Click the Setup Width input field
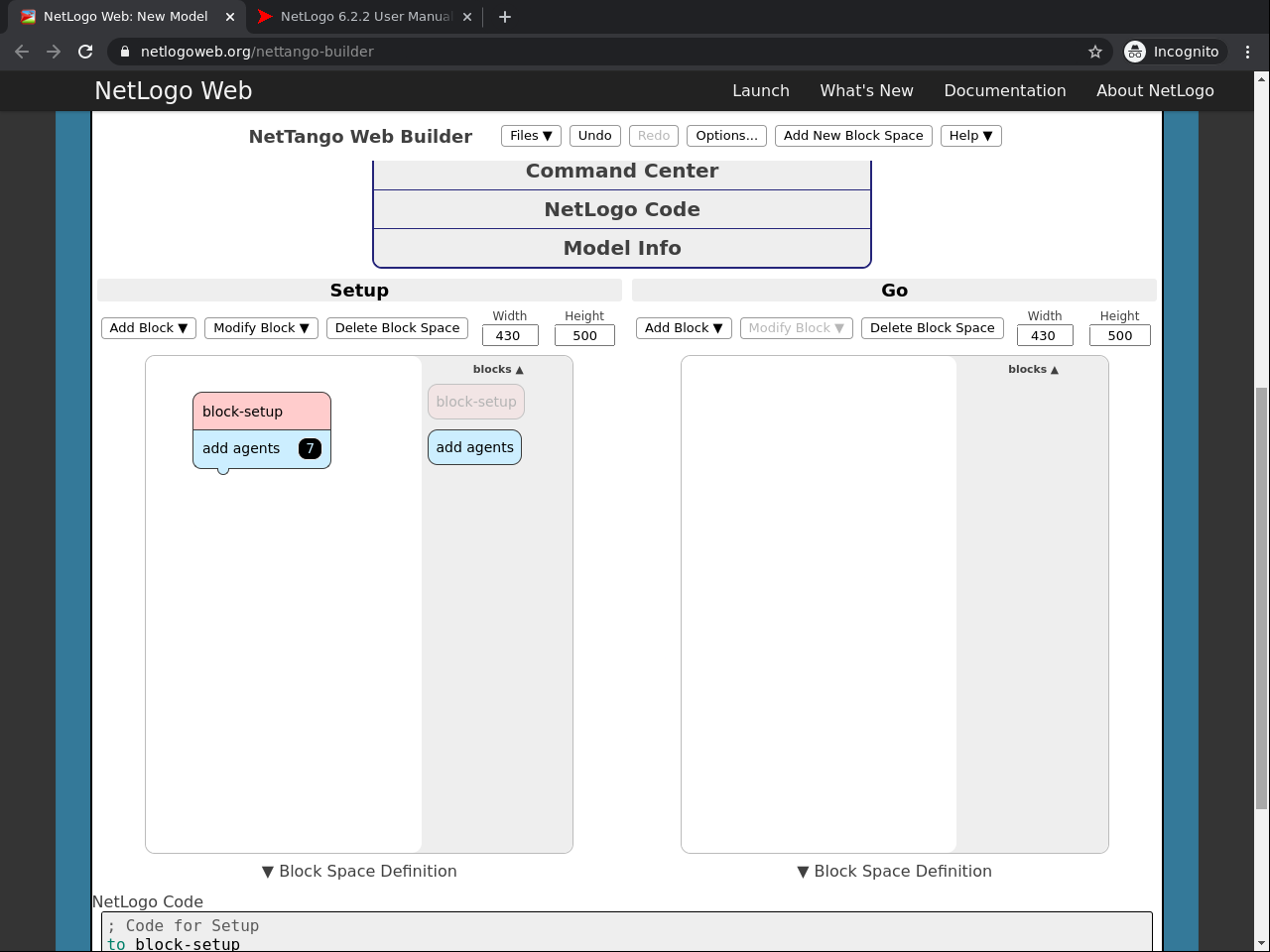Screen dimensions: 1270x952 pyautogui.click(x=510, y=335)
